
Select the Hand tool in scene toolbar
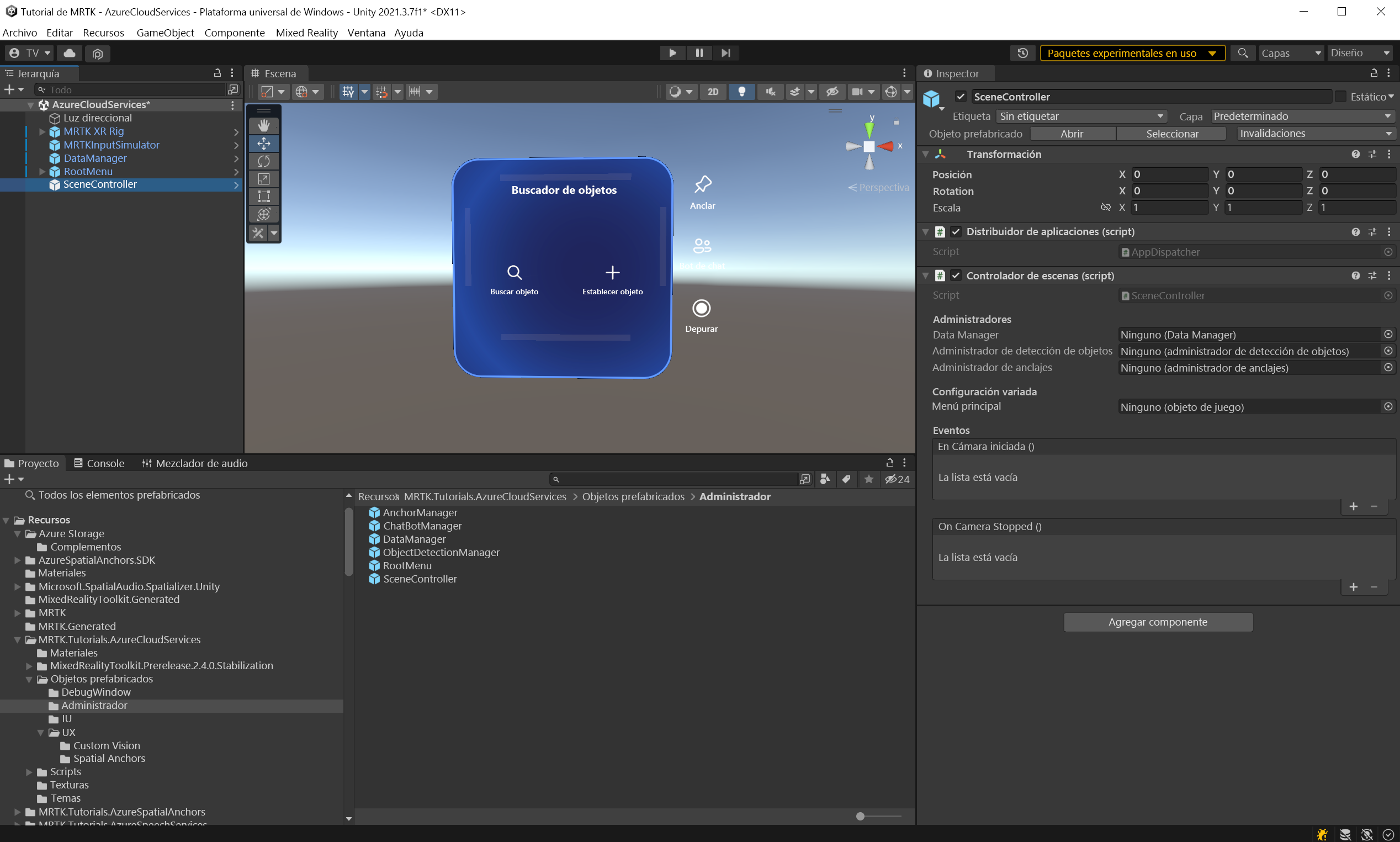tap(264, 125)
